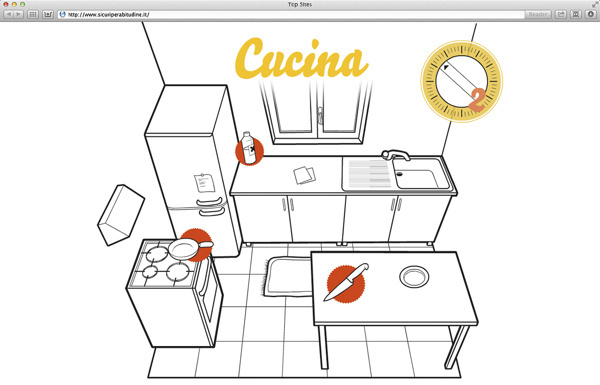Click the upper fridge door handle

click(209, 201)
